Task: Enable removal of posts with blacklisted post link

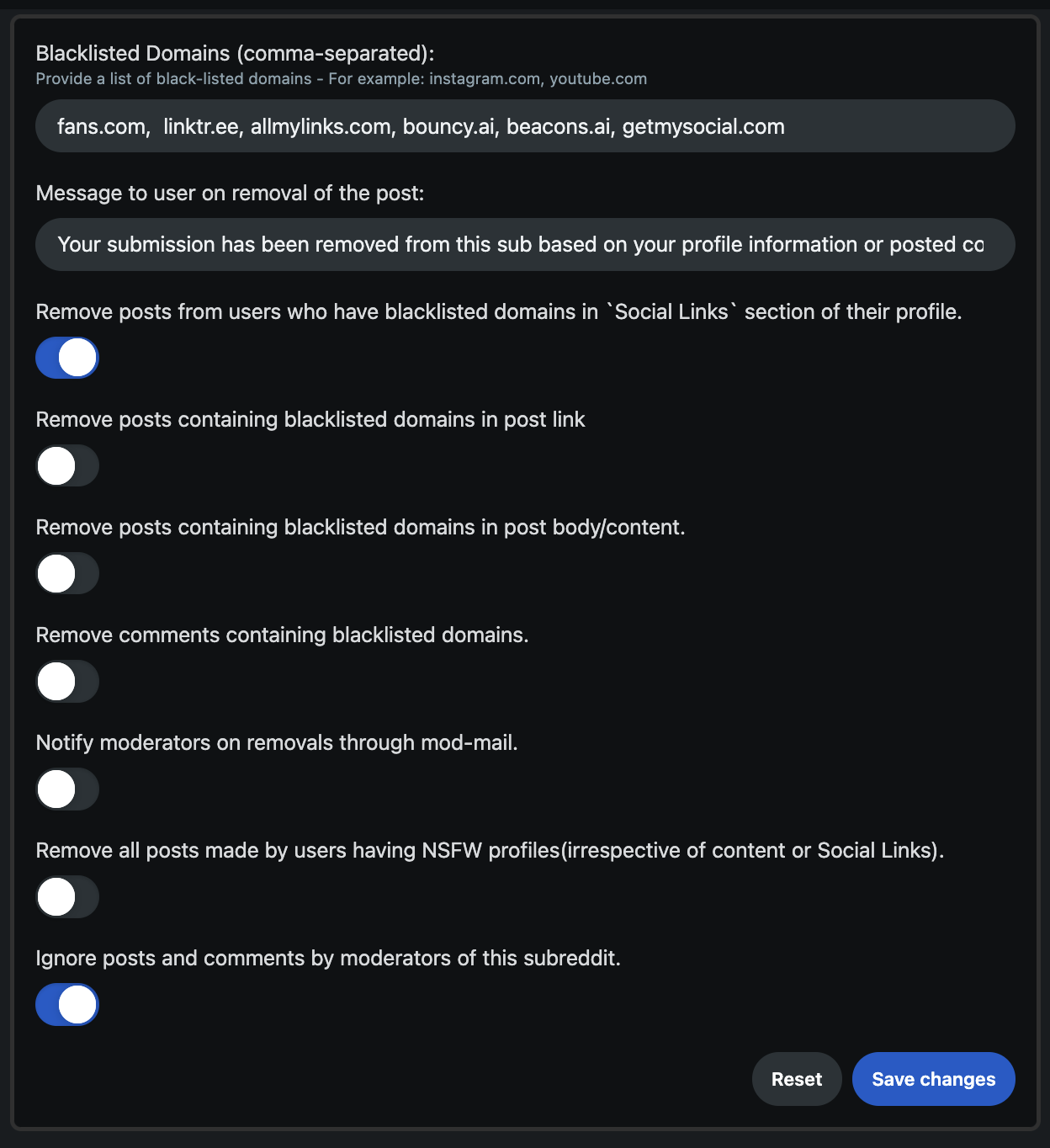Action: coord(67,465)
